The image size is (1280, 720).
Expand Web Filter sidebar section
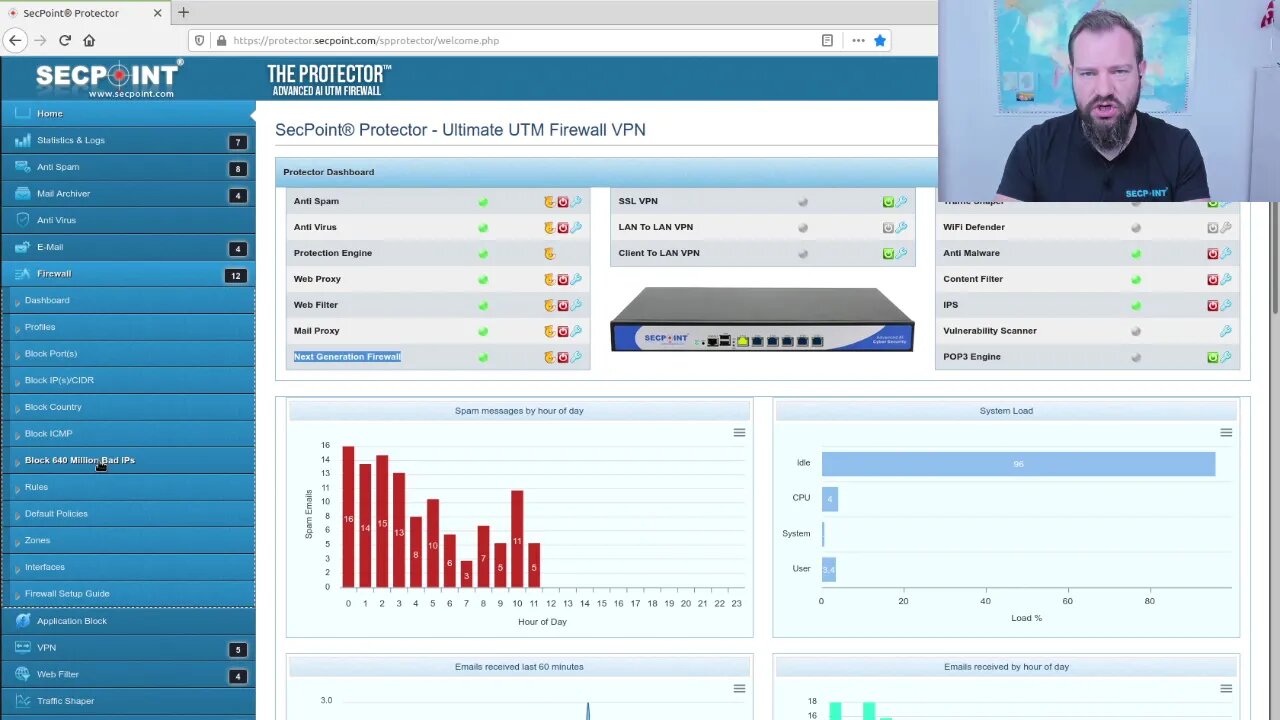[x=128, y=675]
